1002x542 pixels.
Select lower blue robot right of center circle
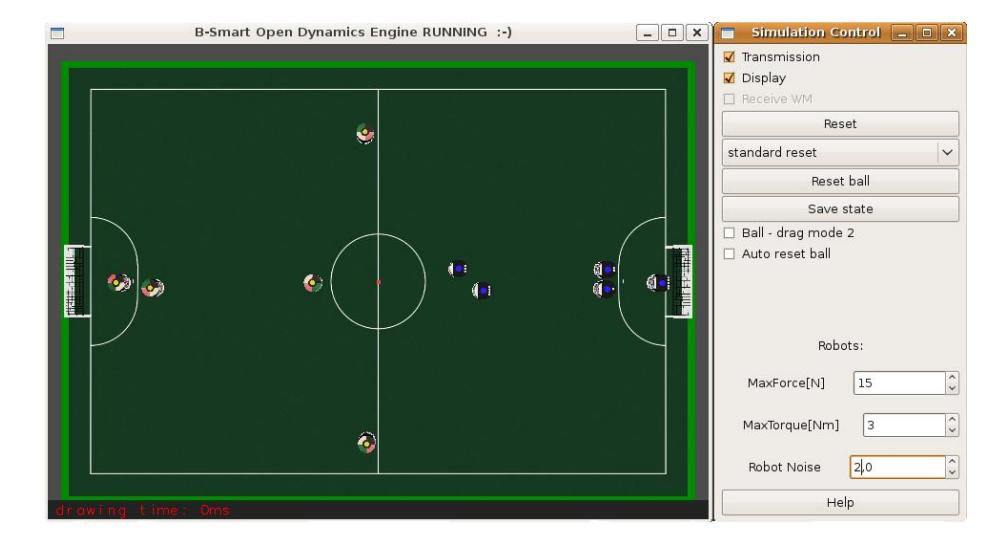pyautogui.click(x=481, y=291)
